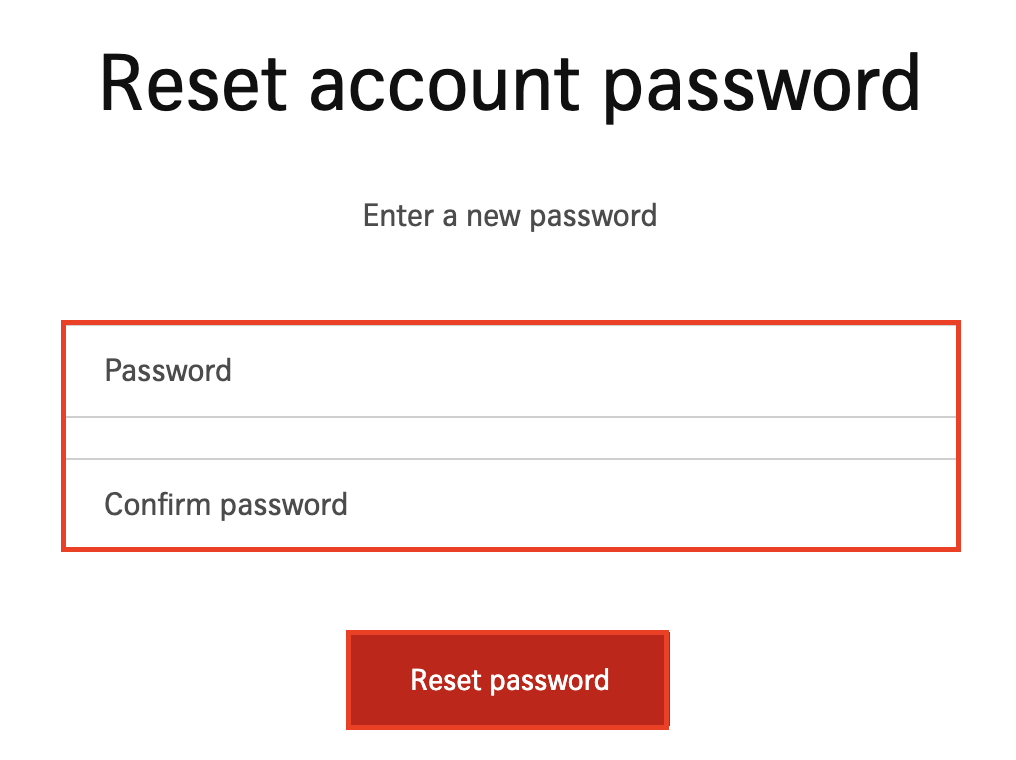Viewport: 1016px width, 760px height.
Task: Click the "Confirm password" placeholder label
Action: tap(226, 504)
